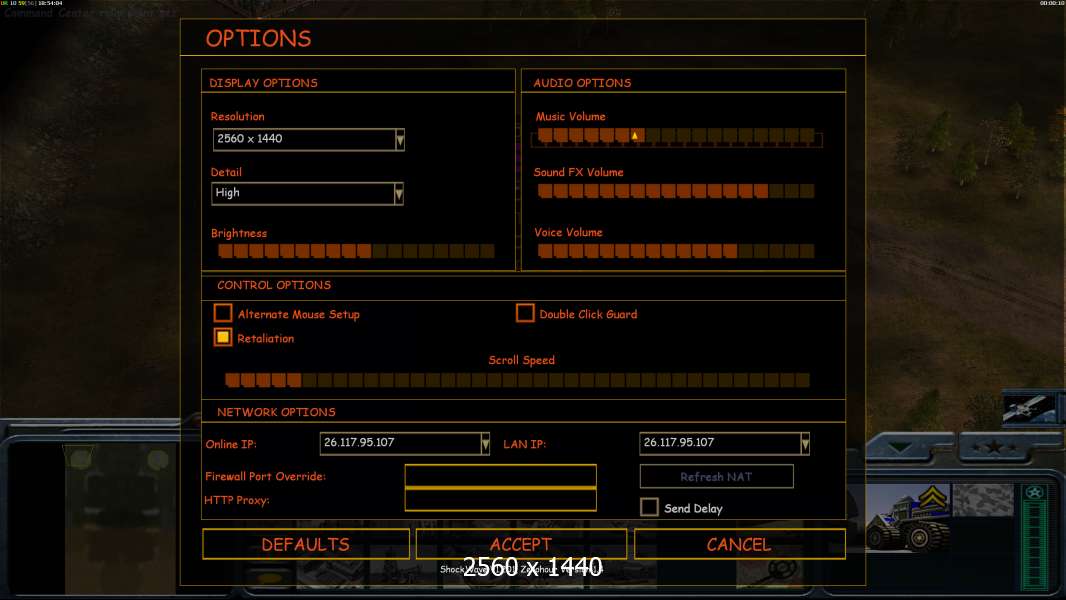This screenshot has width=1066, height=600.
Task: Enable Double Click Guard checkbox
Action: pos(525,313)
